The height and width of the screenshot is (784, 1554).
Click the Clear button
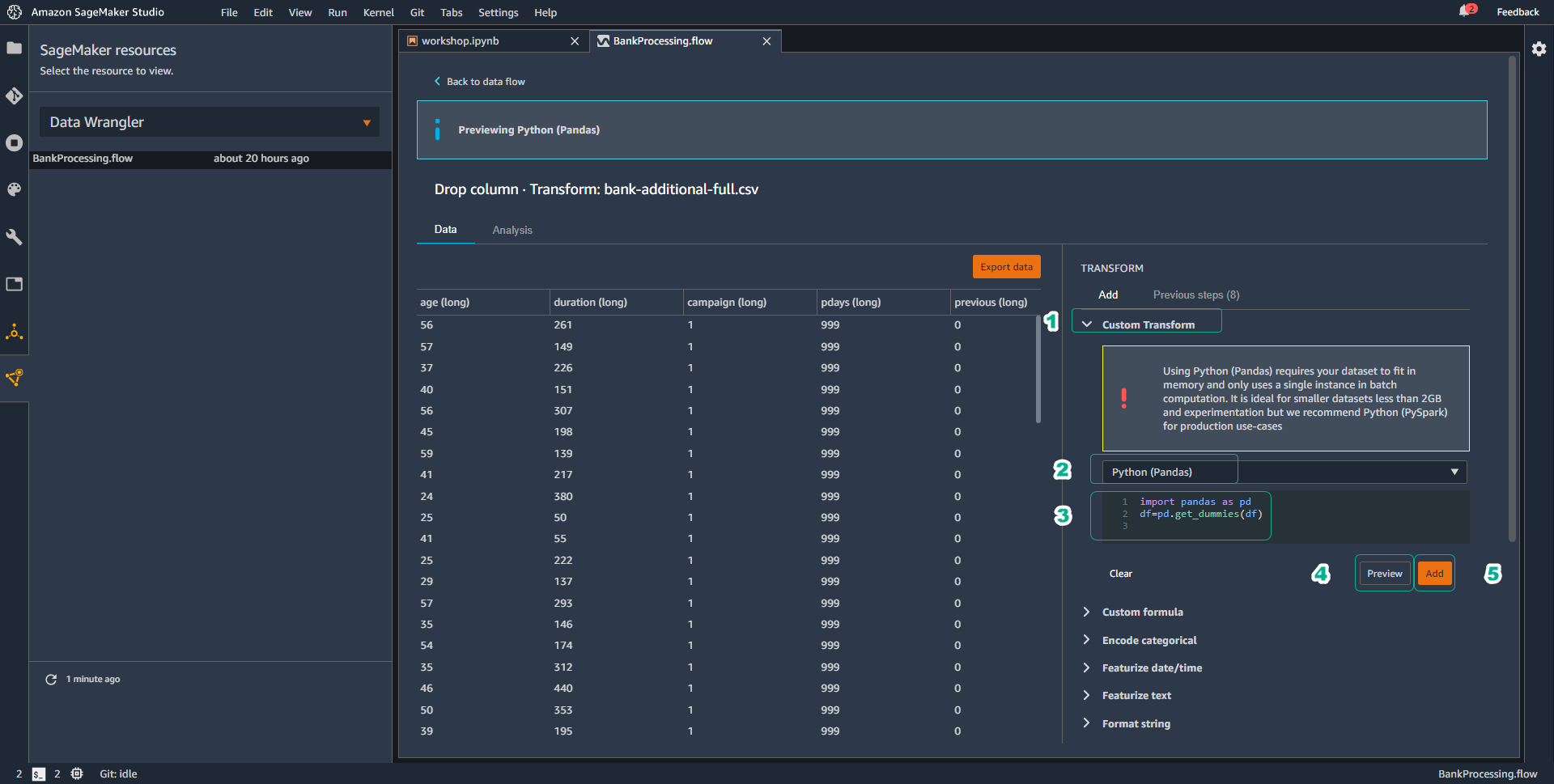click(1120, 574)
